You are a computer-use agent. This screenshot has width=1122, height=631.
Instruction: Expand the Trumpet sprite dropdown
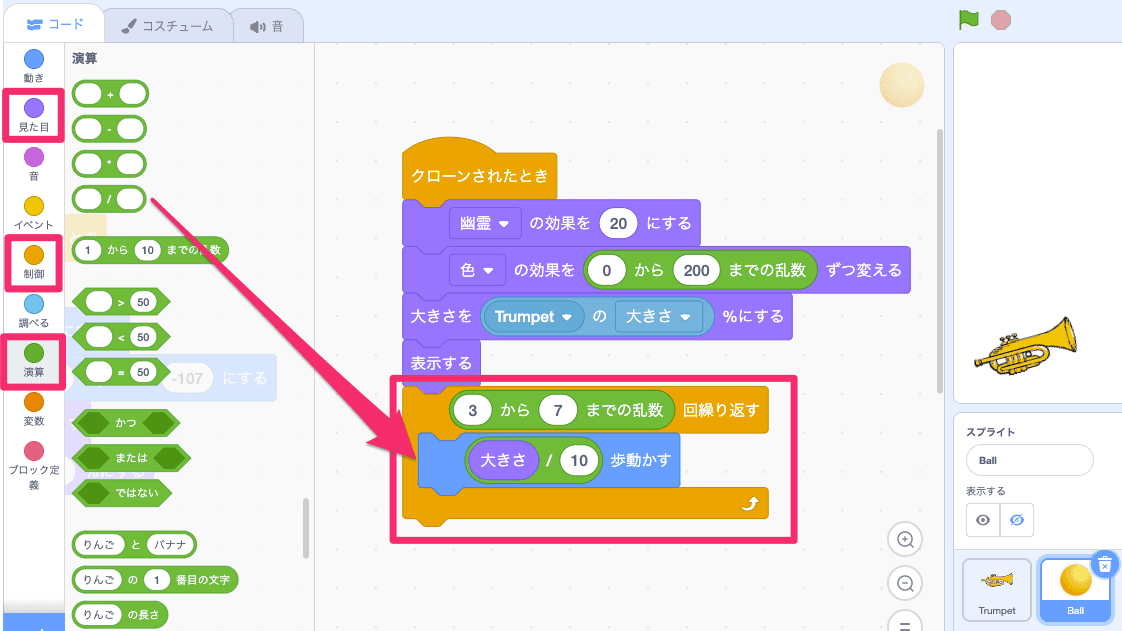click(534, 316)
